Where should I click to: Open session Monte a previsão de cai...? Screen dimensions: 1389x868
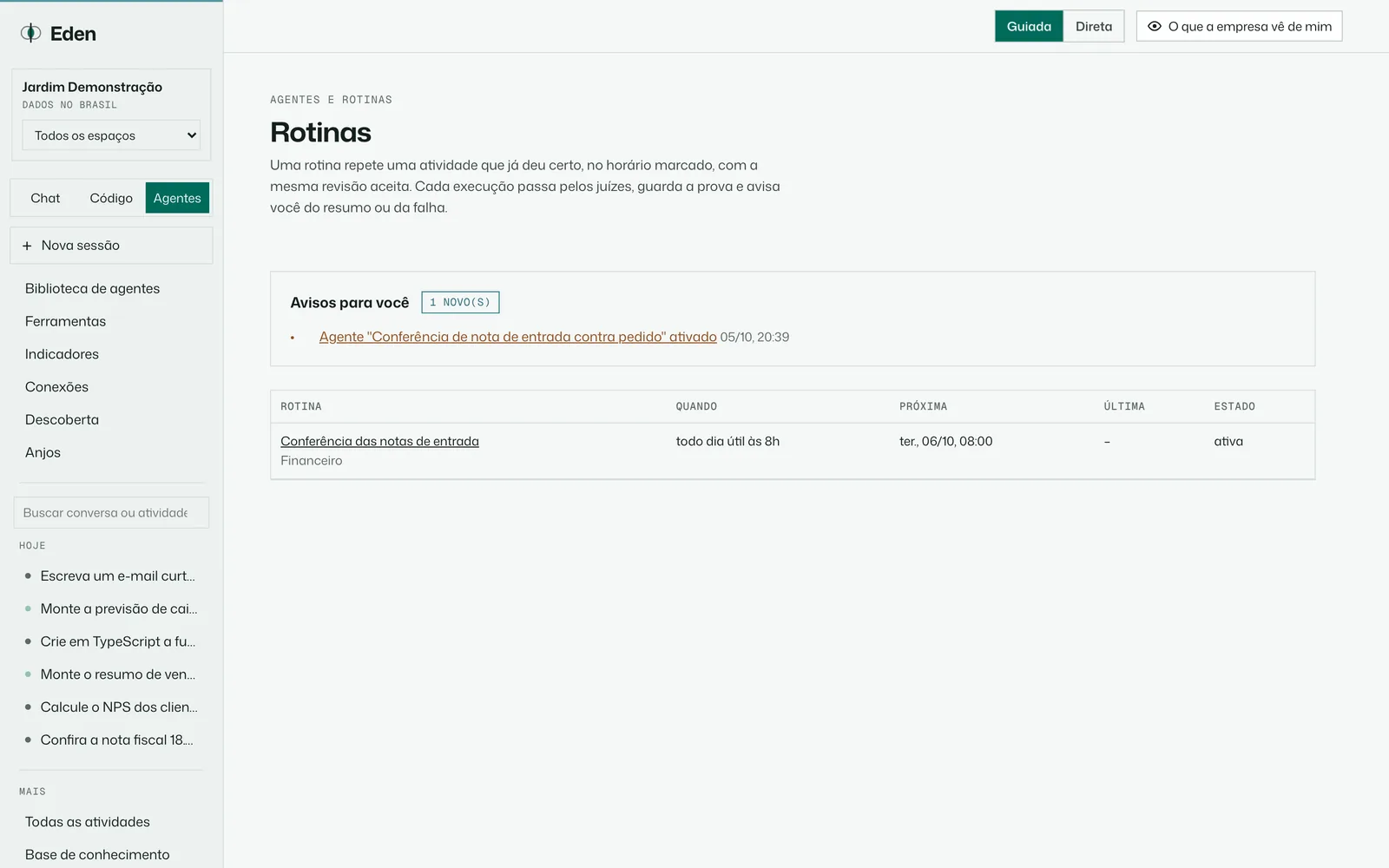point(111,608)
